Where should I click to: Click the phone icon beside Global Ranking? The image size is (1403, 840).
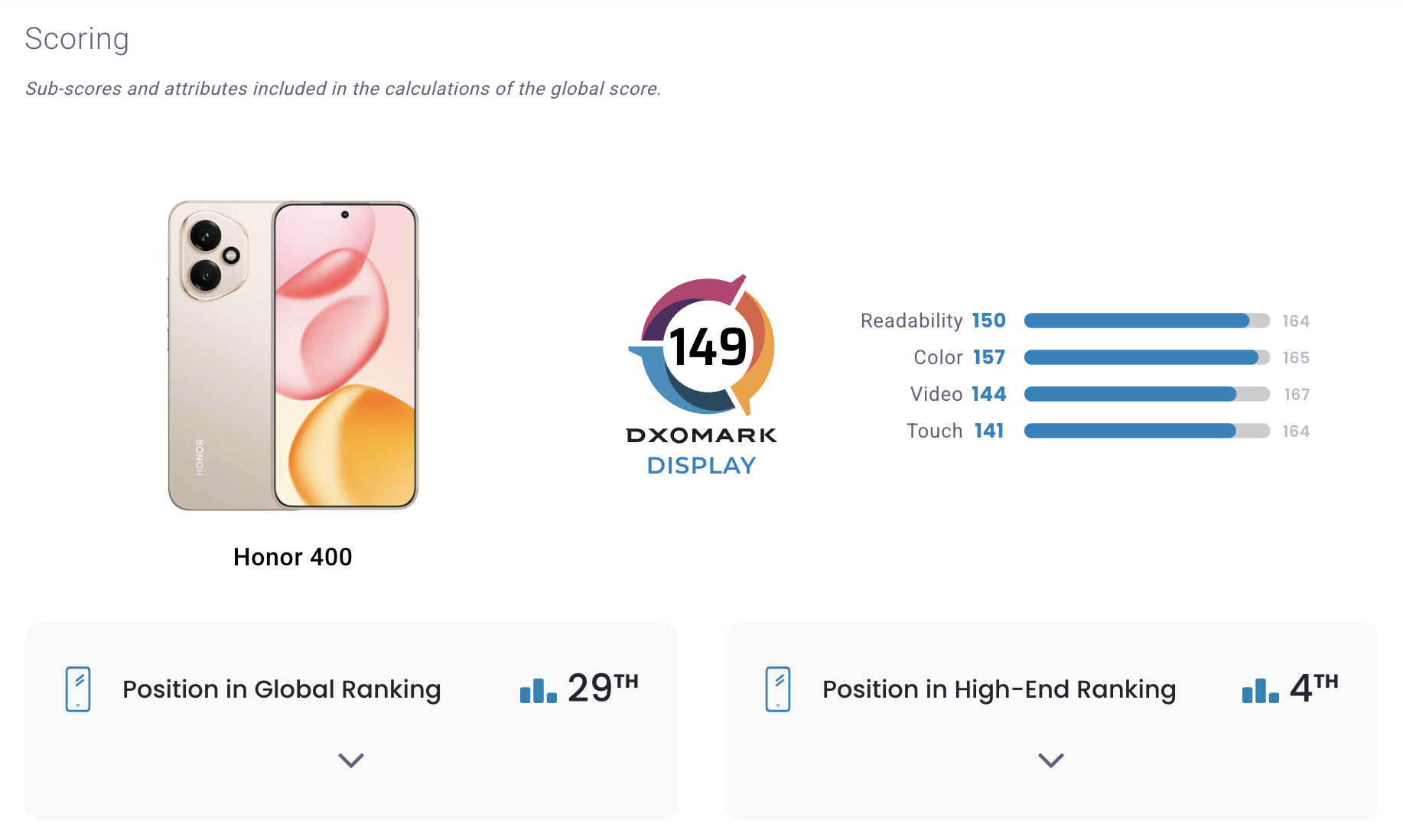click(x=78, y=689)
